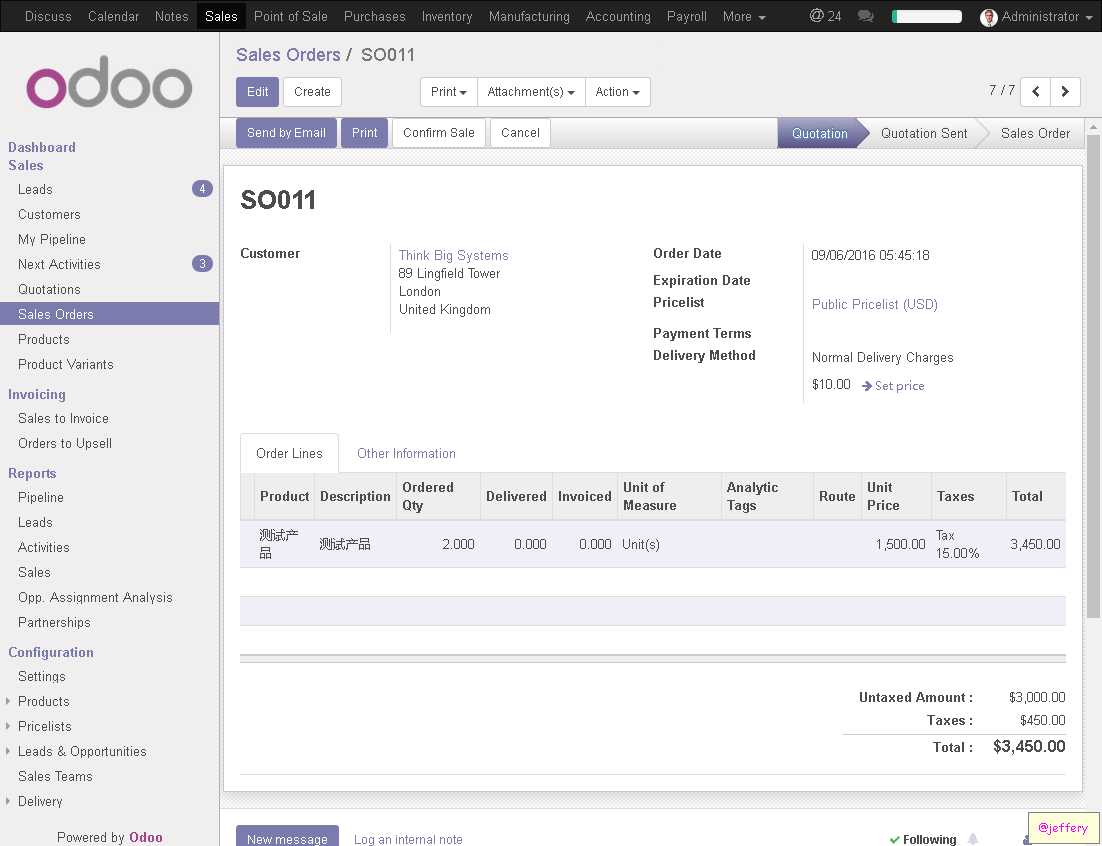Click the order line Unit Price 1,500.00
The image size is (1102, 846).
[x=900, y=544]
